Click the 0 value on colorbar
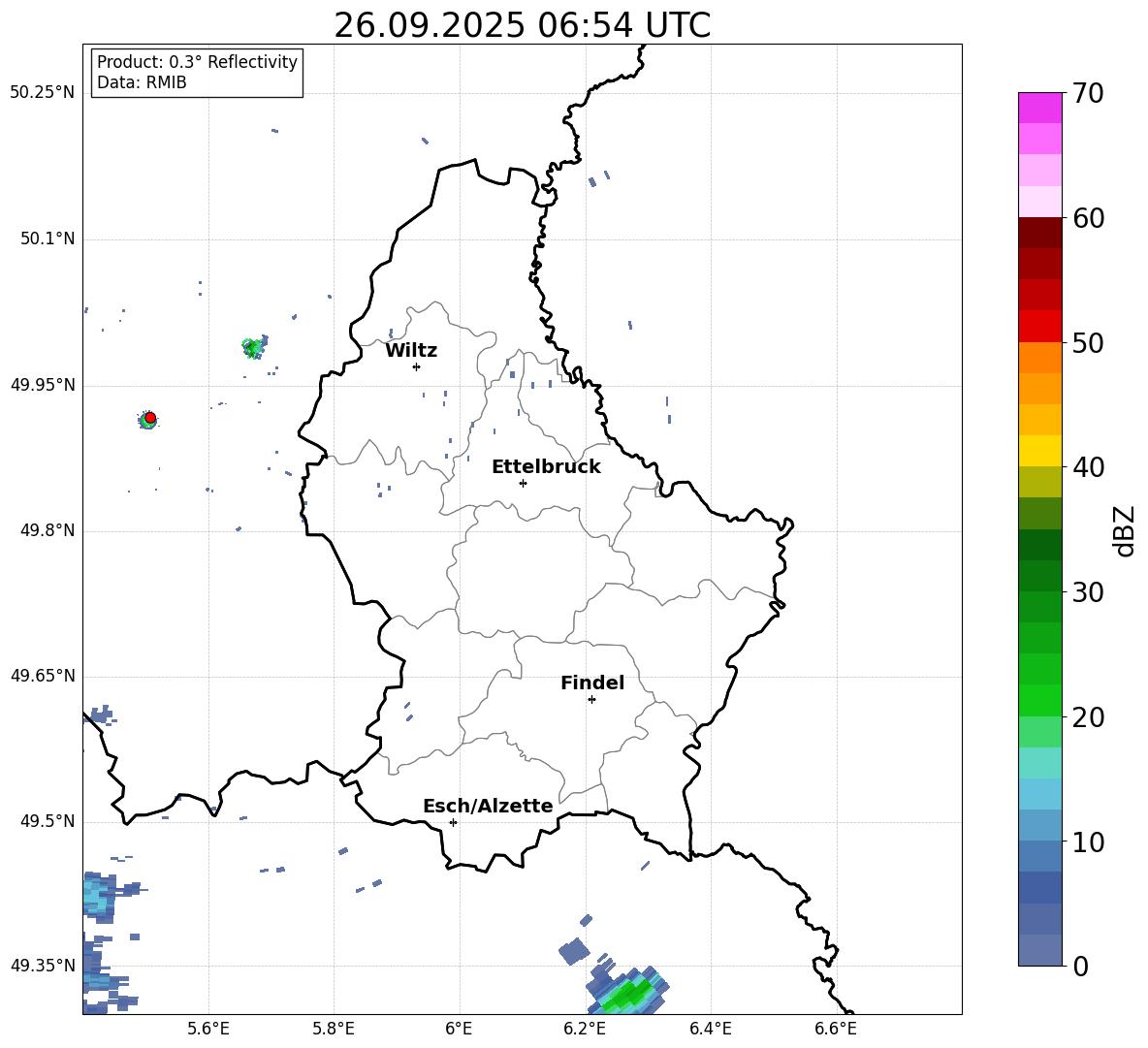Image resolution: width=1148 pixels, height=1048 pixels. coord(1081,966)
